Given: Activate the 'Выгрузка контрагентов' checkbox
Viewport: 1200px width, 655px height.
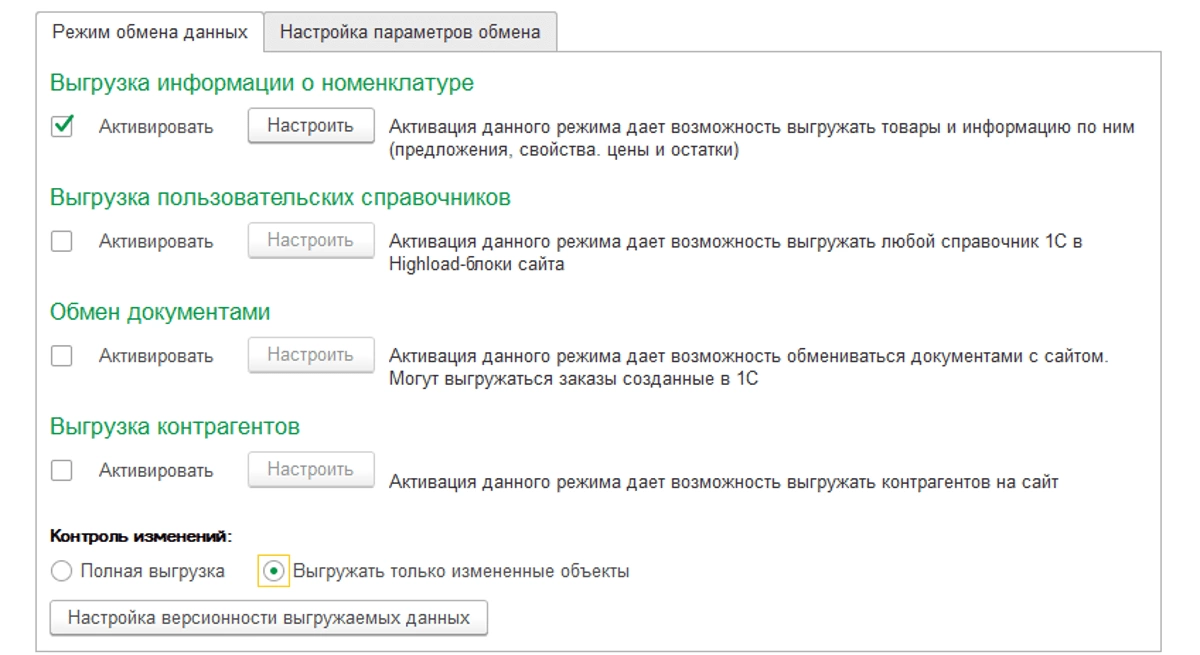Looking at the screenshot, I should [x=62, y=470].
